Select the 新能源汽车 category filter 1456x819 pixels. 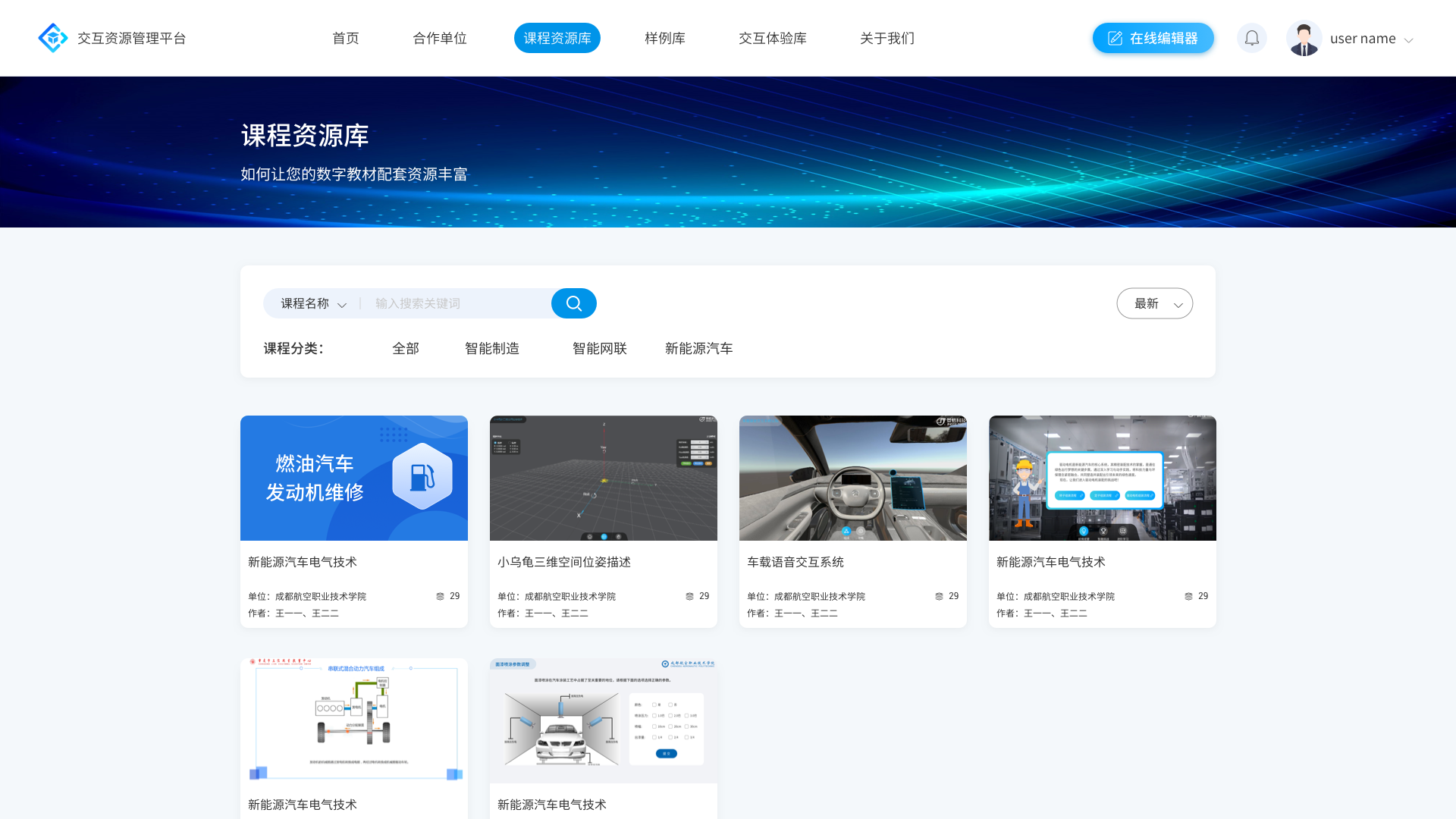pyautogui.click(x=698, y=349)
